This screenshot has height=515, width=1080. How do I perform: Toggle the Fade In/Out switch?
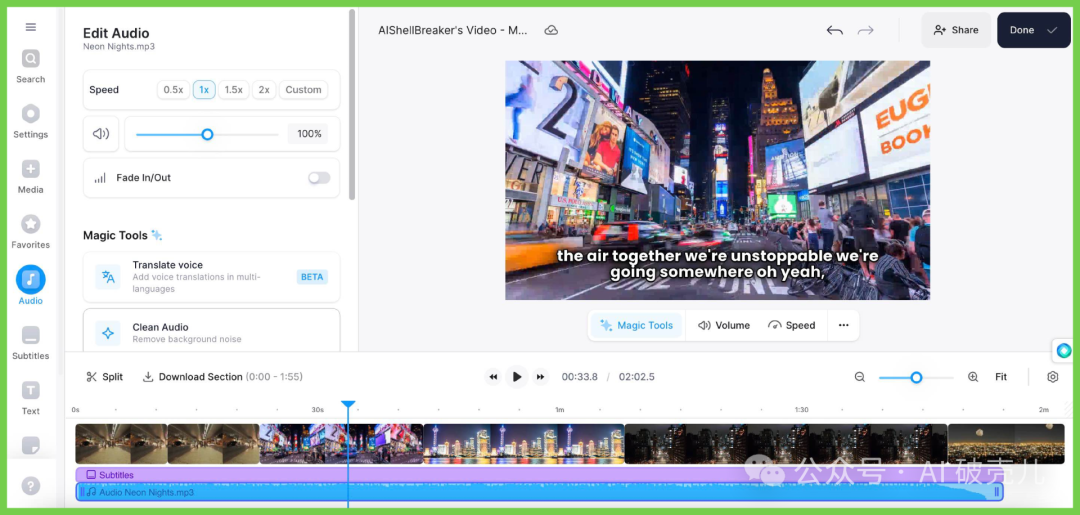(319, 178)
